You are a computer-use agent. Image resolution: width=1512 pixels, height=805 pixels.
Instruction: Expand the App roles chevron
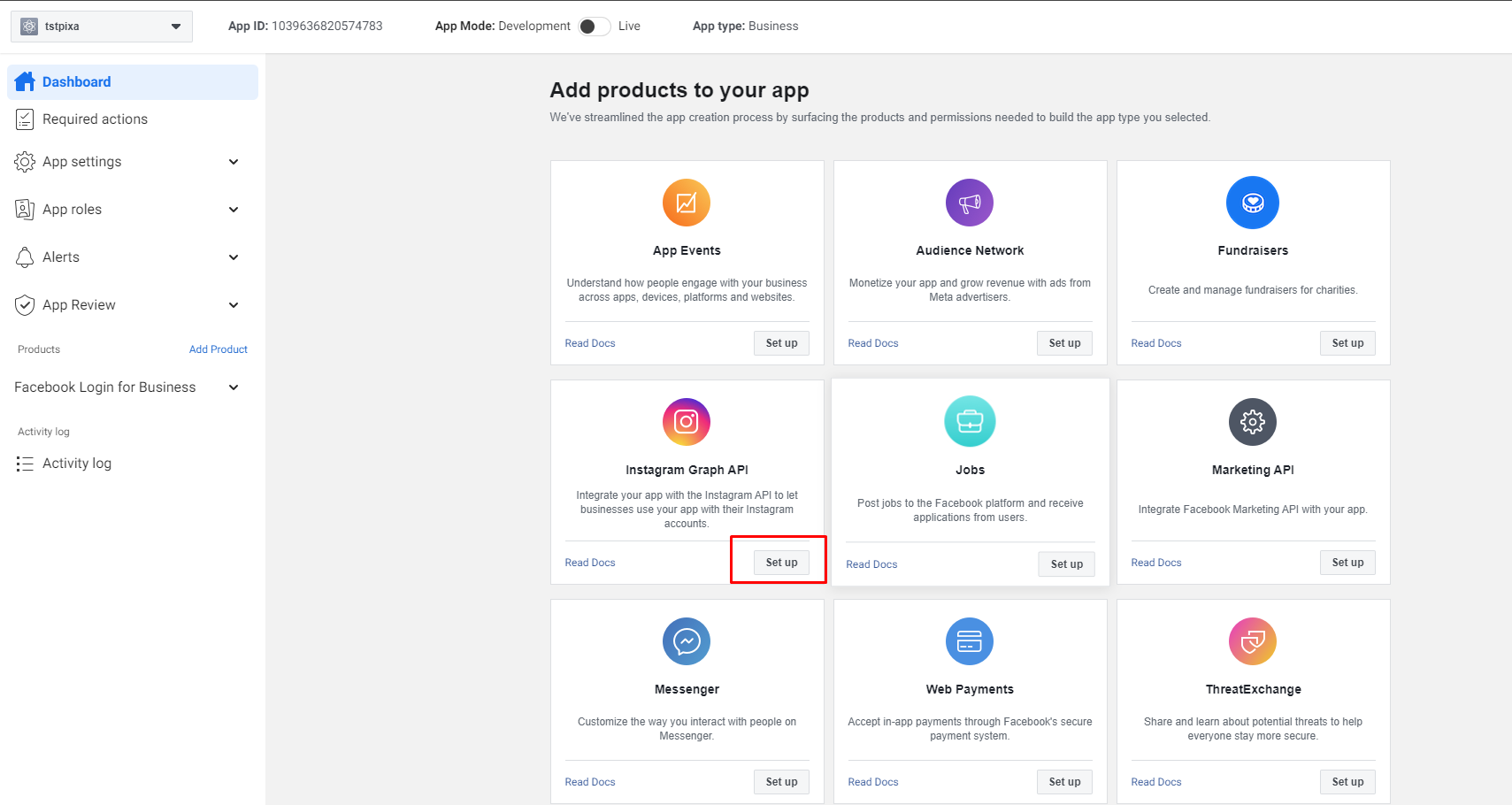pyautogui.click(x=234, y=210)
